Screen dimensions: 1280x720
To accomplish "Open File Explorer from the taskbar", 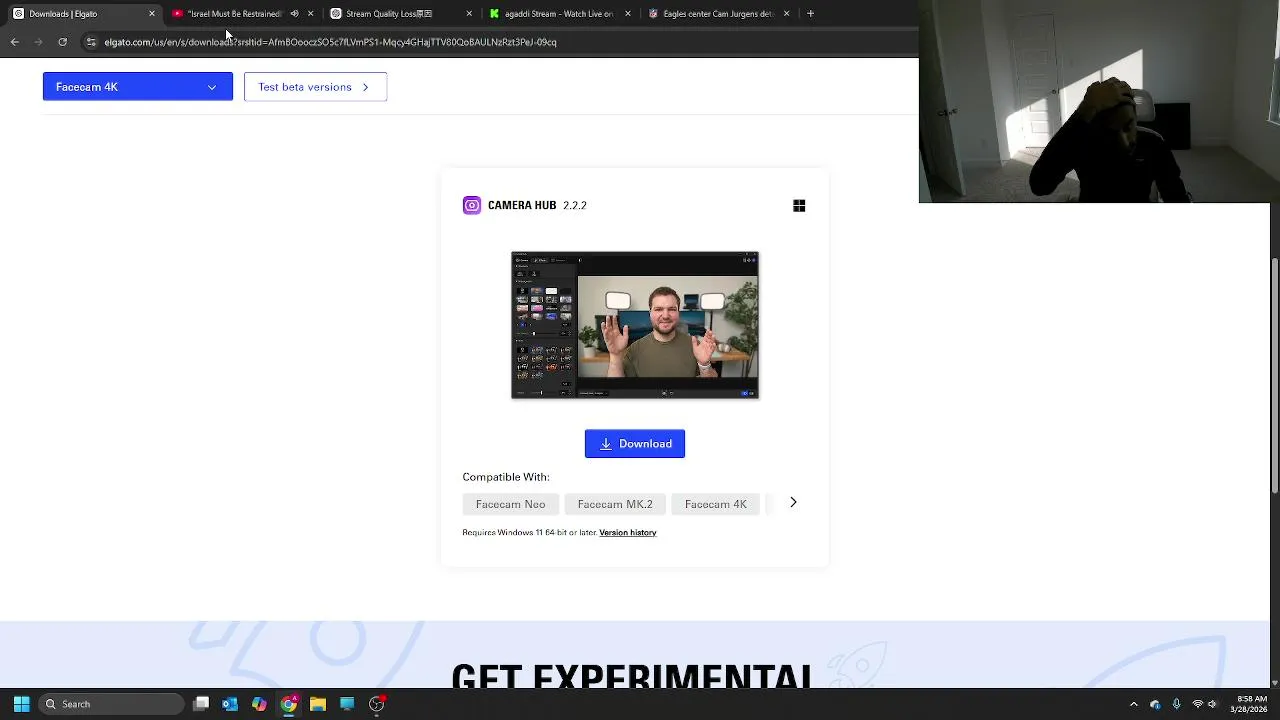I will click(317, 704).
